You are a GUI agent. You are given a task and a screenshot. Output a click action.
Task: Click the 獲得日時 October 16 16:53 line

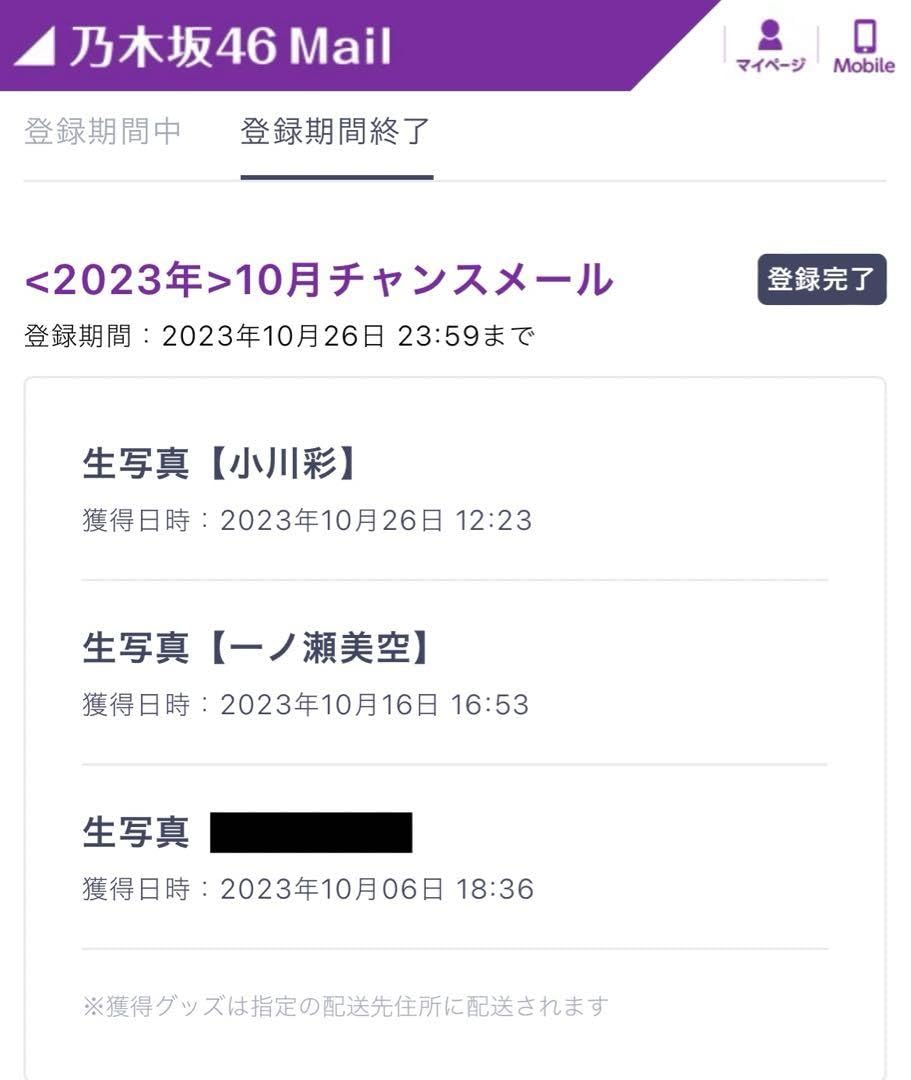click(x=305, y=704)
